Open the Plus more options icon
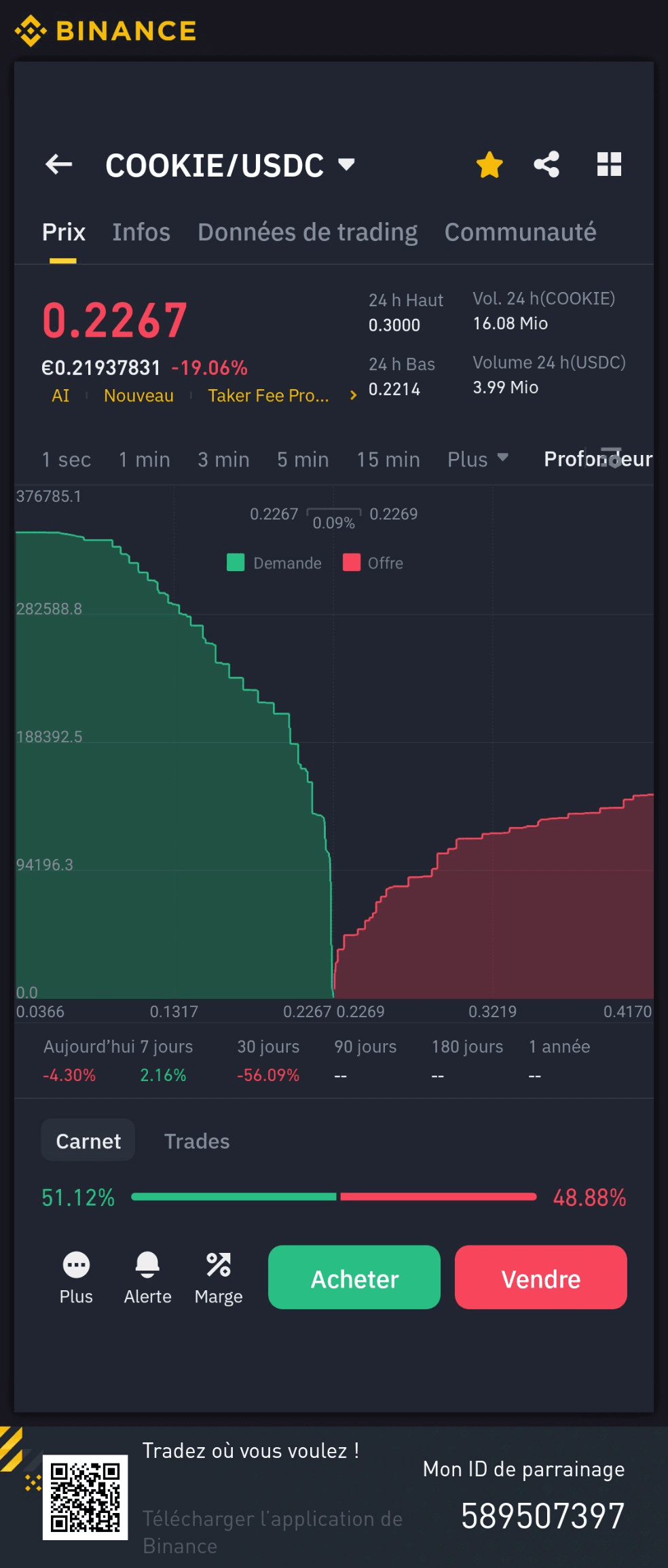This screenshot has height=1568, width=668. pyautogui.click(x=76, y=1278)
